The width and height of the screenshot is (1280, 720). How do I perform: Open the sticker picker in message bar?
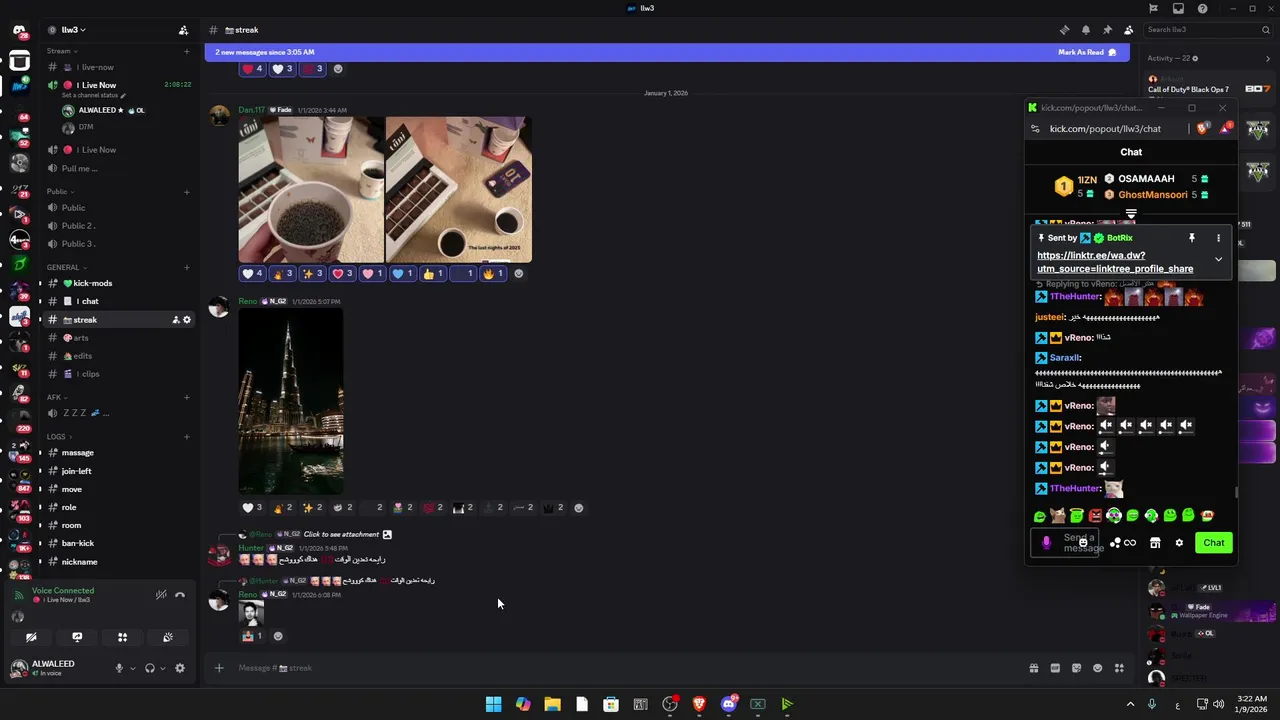click(1076, 668)
